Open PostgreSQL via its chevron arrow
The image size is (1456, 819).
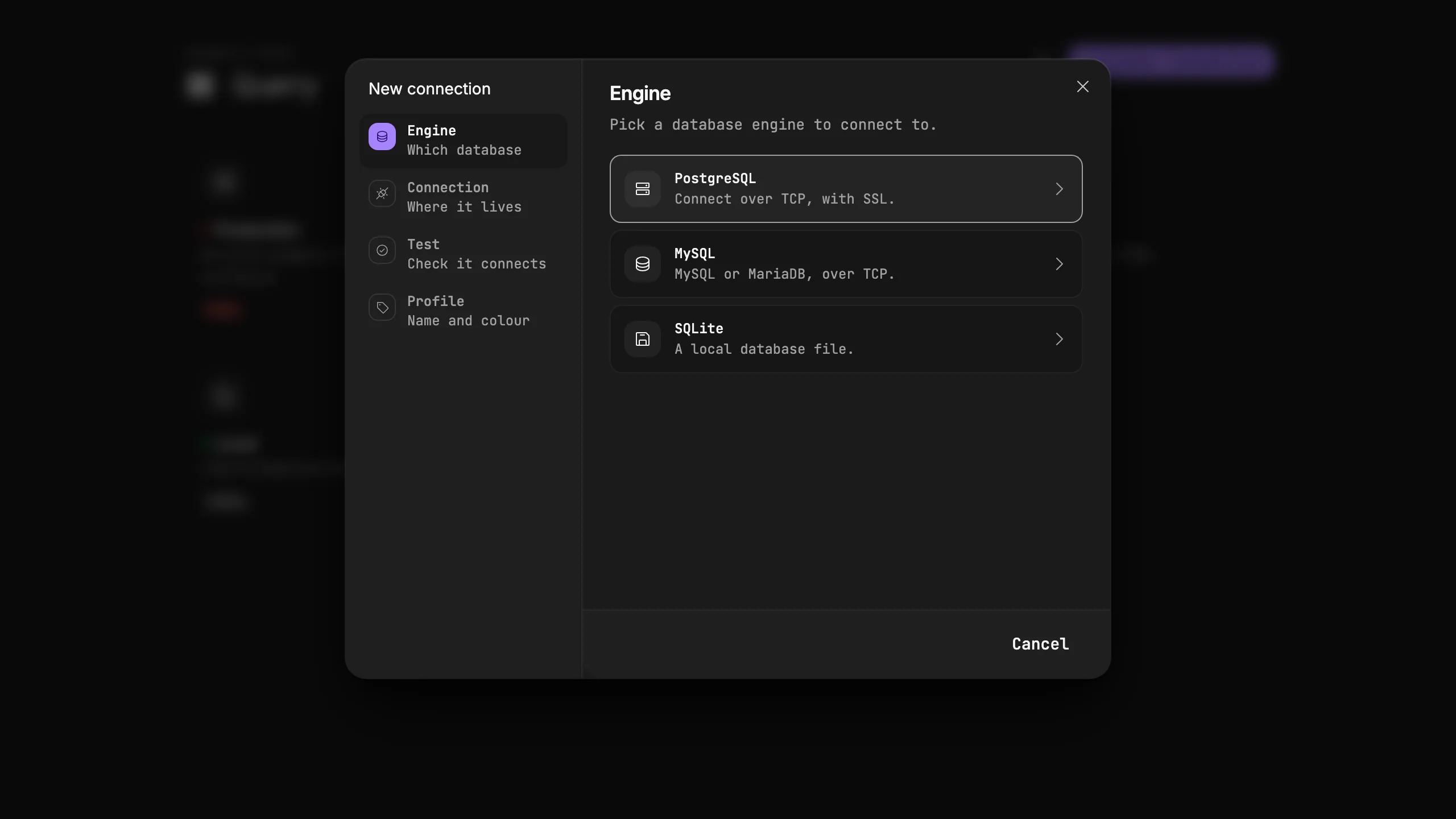coord(1059,189)
